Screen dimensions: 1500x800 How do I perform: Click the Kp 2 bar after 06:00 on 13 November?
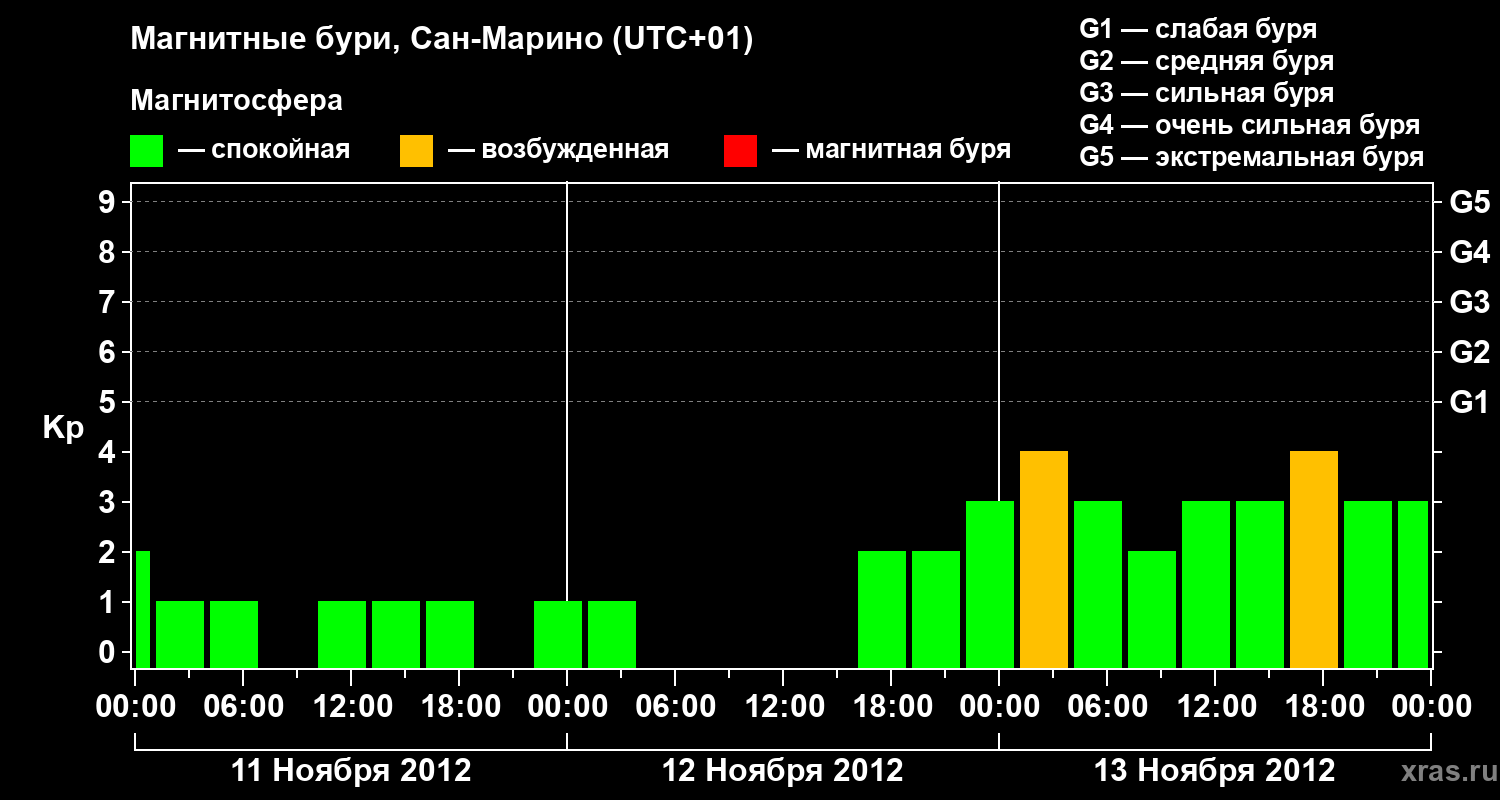[x=1152, y=610]
